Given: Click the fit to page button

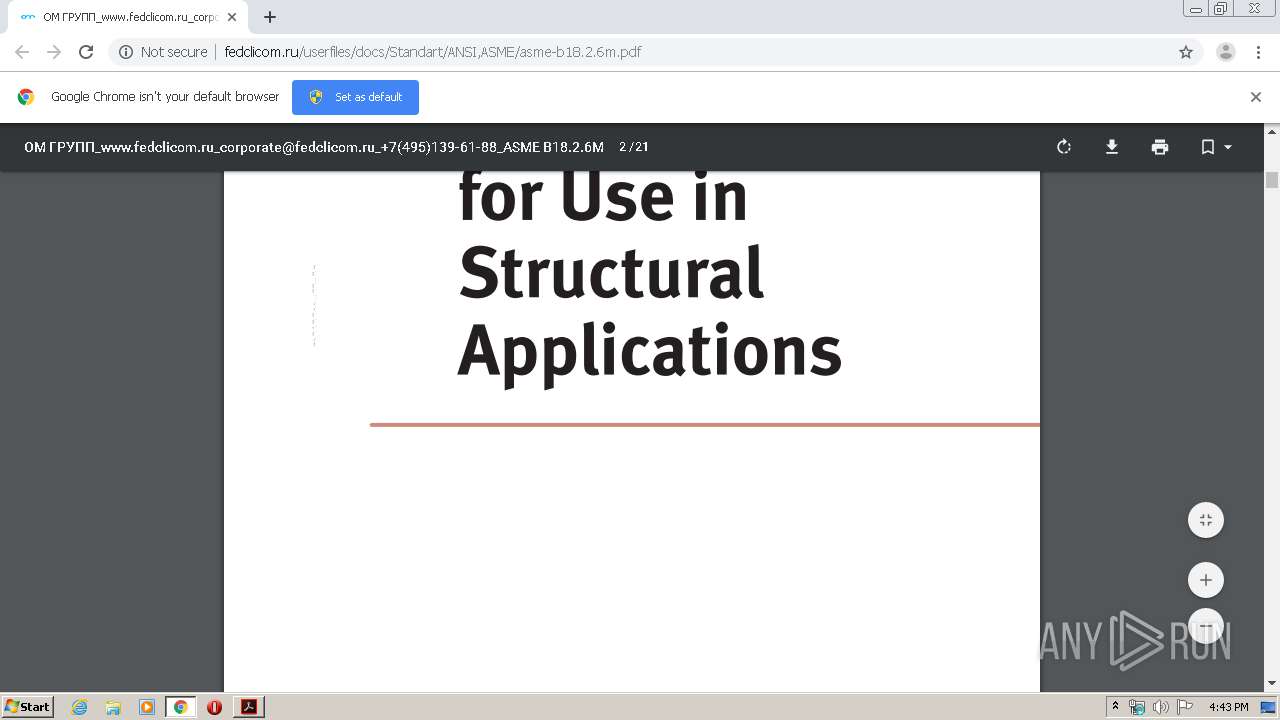Looking at the screenshot, I should click(x=1206, y=520).
